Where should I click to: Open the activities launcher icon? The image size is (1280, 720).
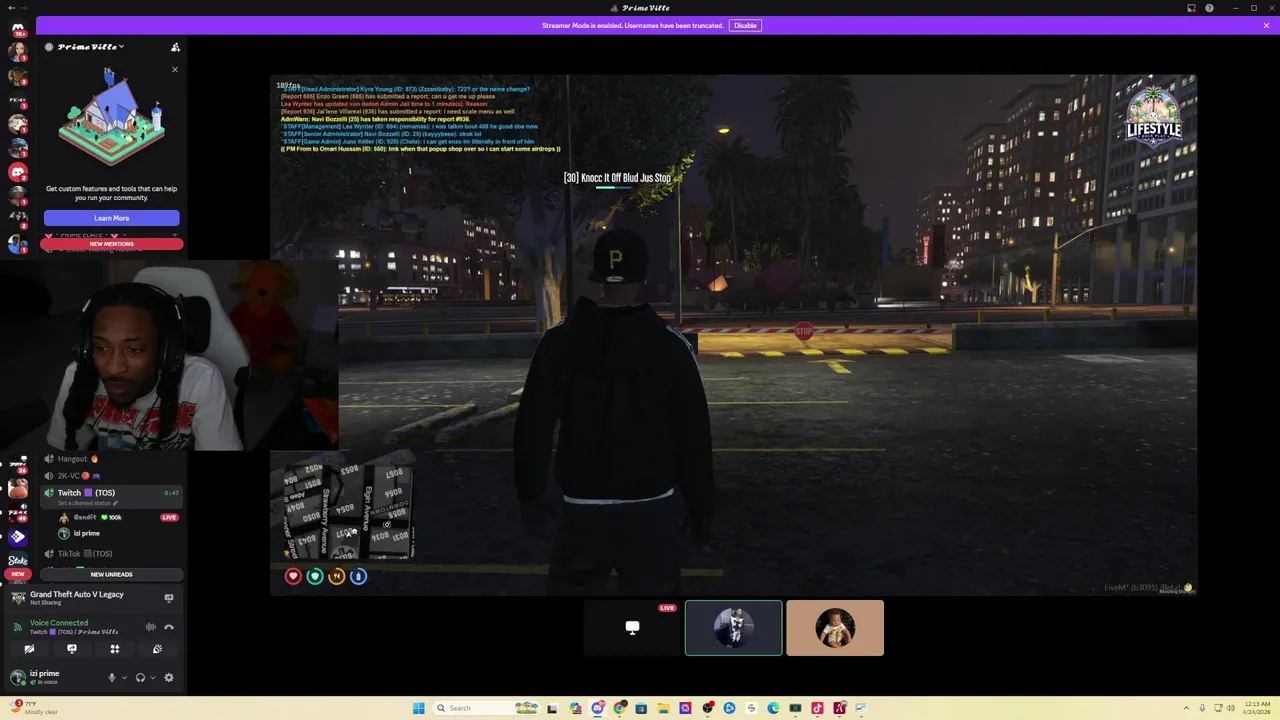115,649
